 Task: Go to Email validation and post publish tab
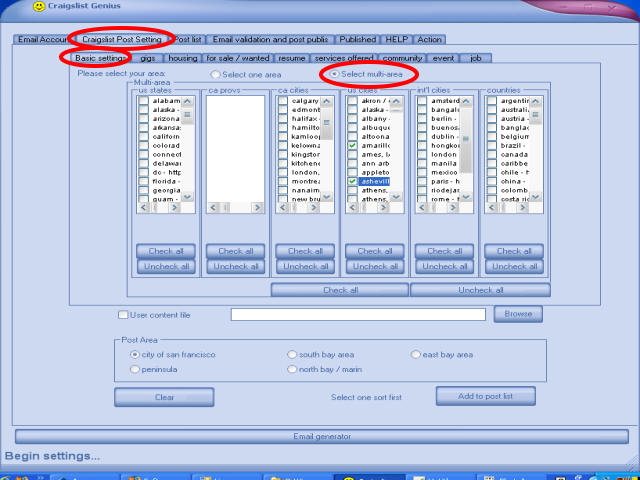pyautogui.click(x=270, y=40)
